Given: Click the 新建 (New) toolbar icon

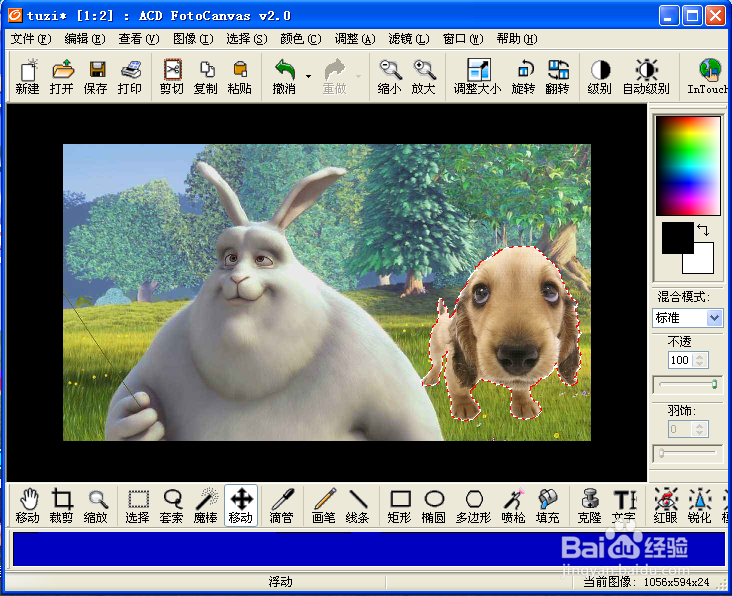Looking at the screenshot, I should 27,77.
